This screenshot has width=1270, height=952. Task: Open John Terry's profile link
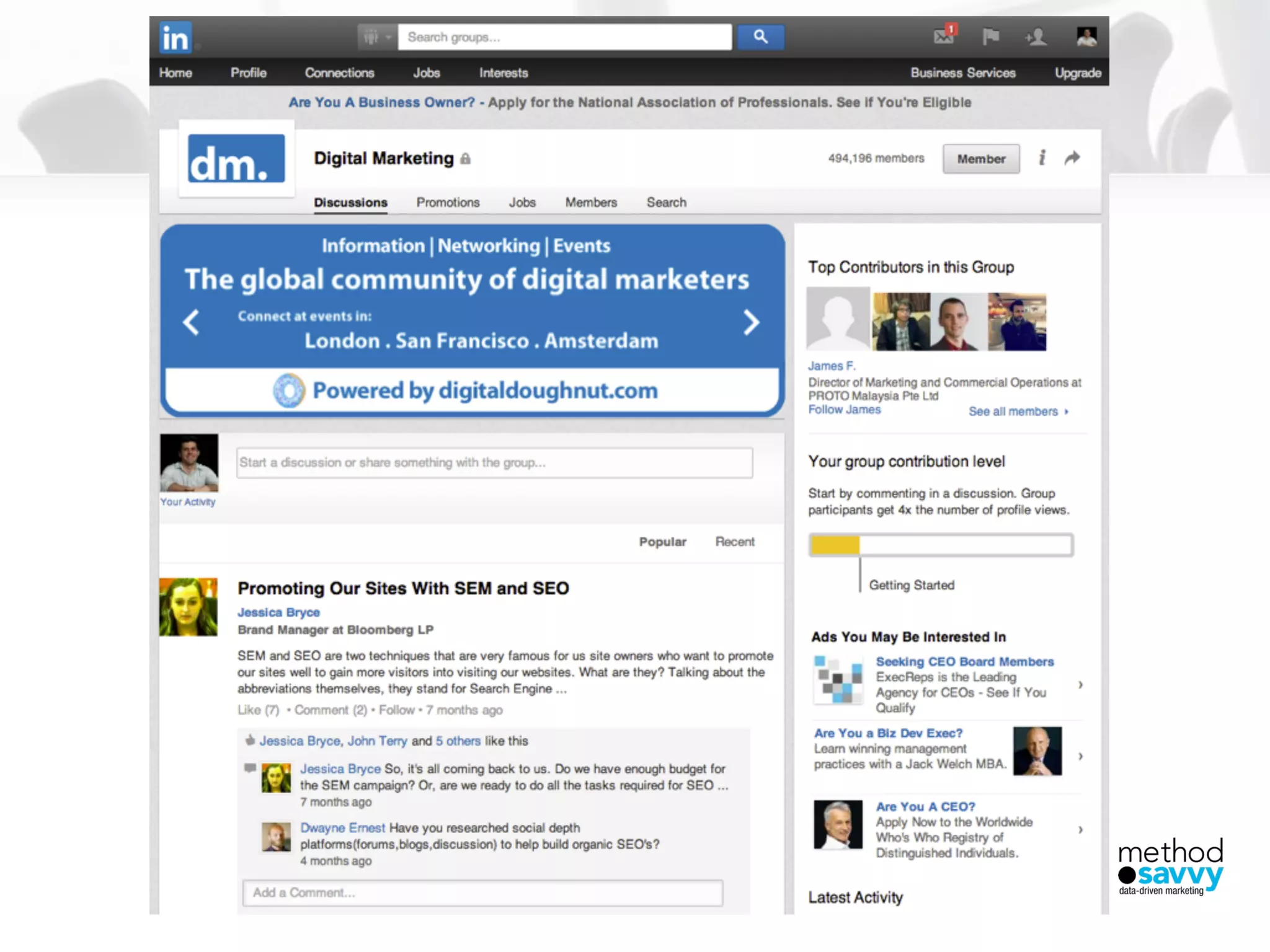[x=377, y=741]
